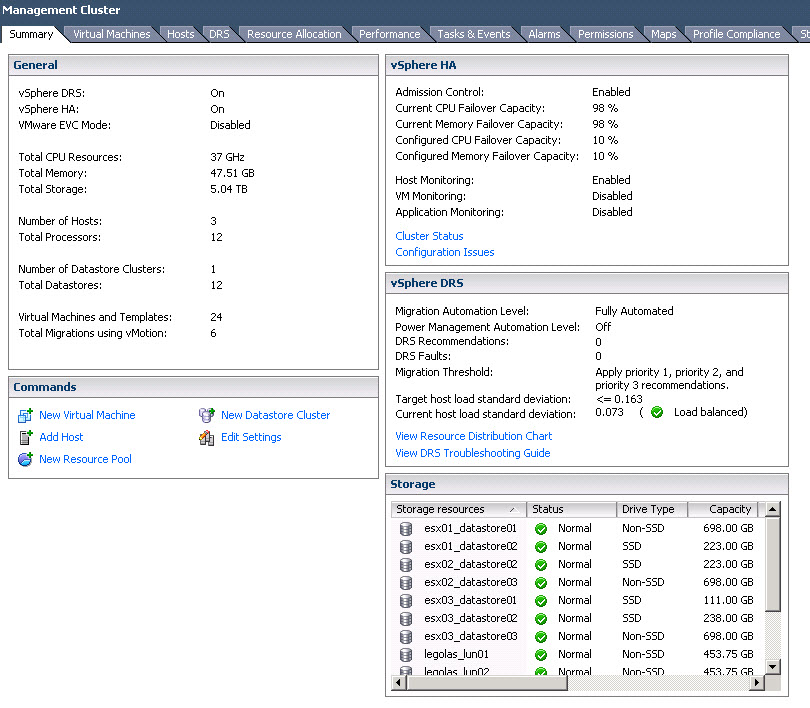Screen dimensions: 810x708
Task: Click the storage list vertical scrollbar thumb
Action: tap(772, 564)
